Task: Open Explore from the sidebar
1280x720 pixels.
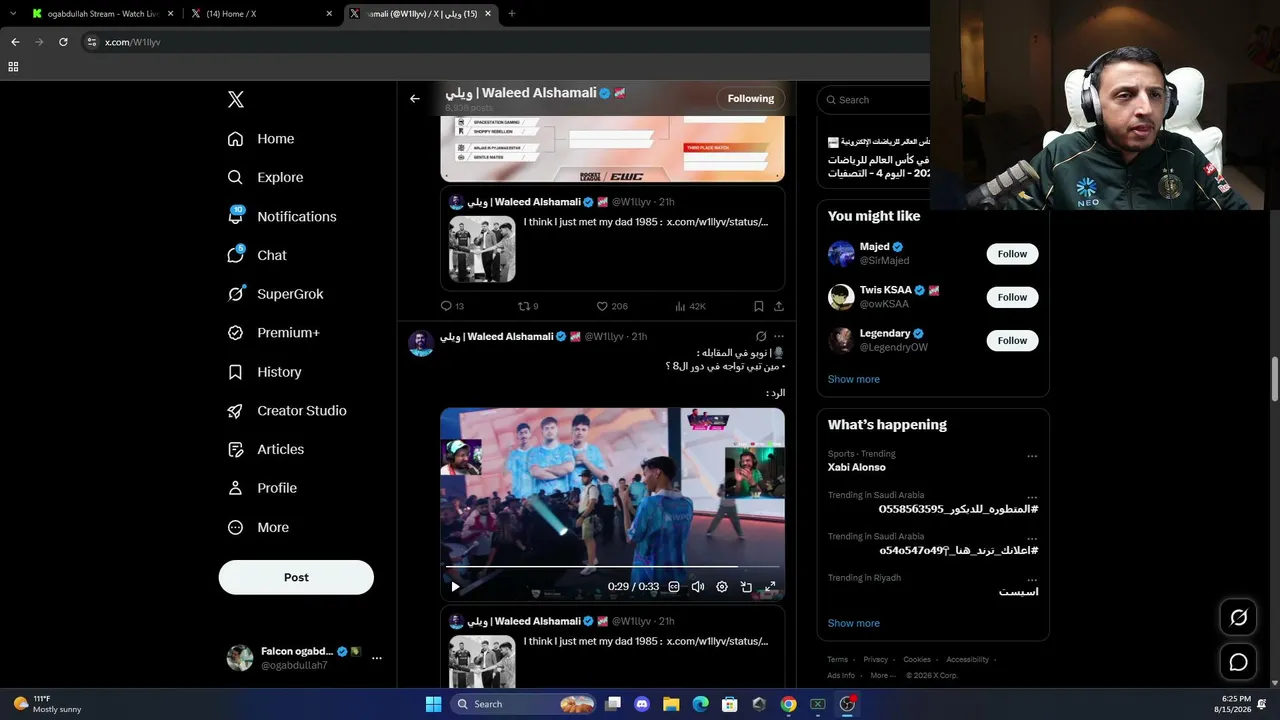Action: pyautogui.click(x=265, y=177)
